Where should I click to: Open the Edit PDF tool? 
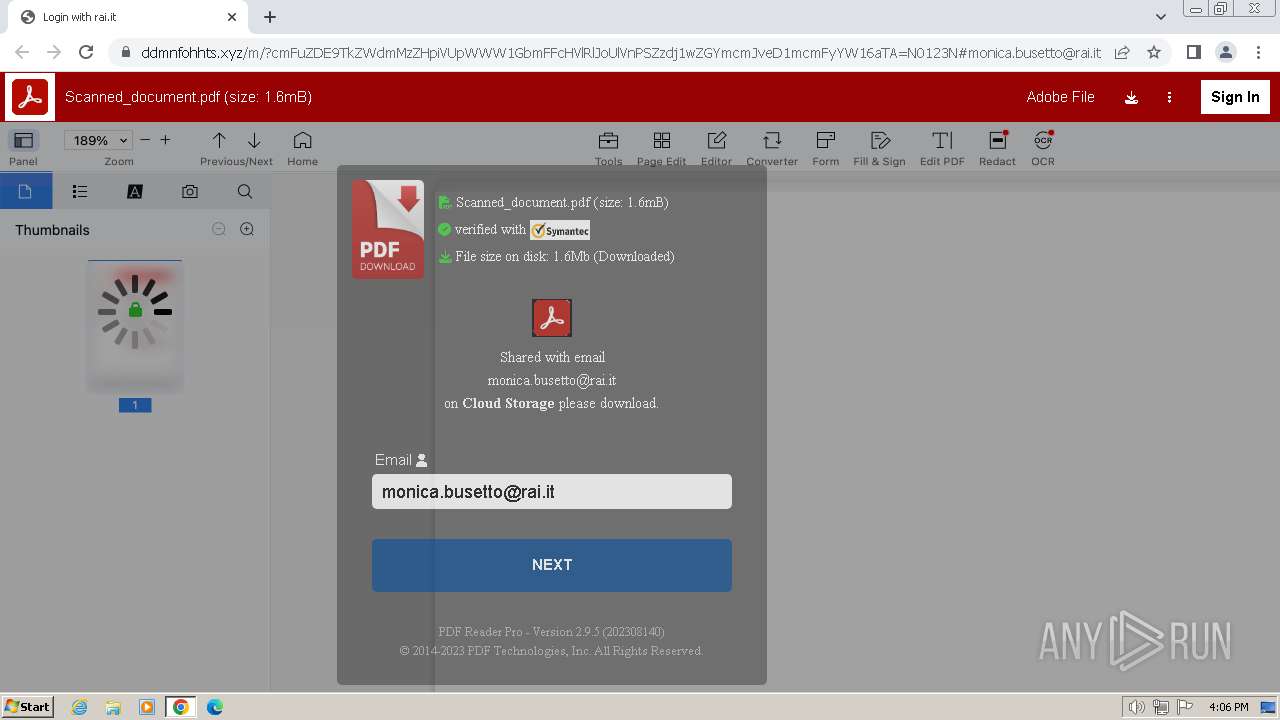942,140
